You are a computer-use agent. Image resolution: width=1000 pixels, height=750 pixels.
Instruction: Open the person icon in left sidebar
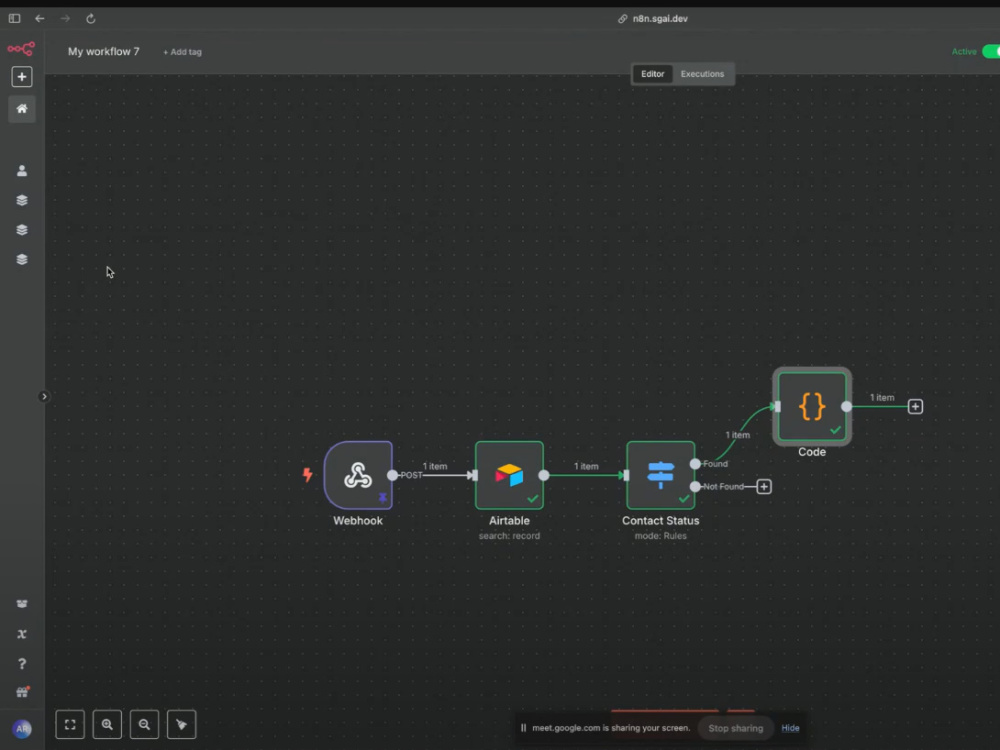pos(22,170)
